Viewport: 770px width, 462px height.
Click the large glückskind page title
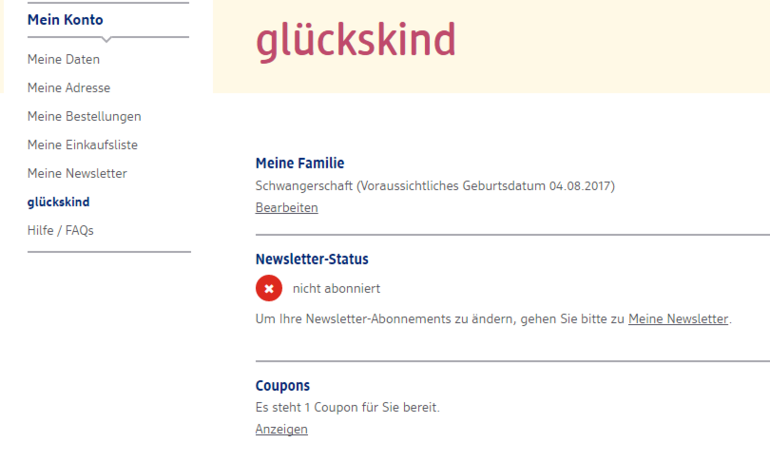[355, 40]
